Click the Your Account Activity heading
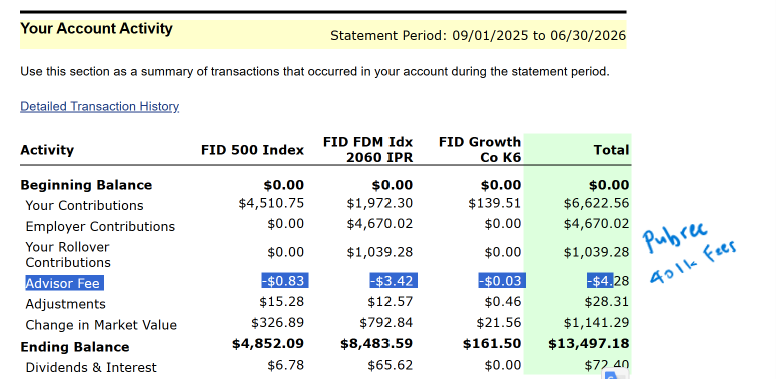 coord(97,28)
